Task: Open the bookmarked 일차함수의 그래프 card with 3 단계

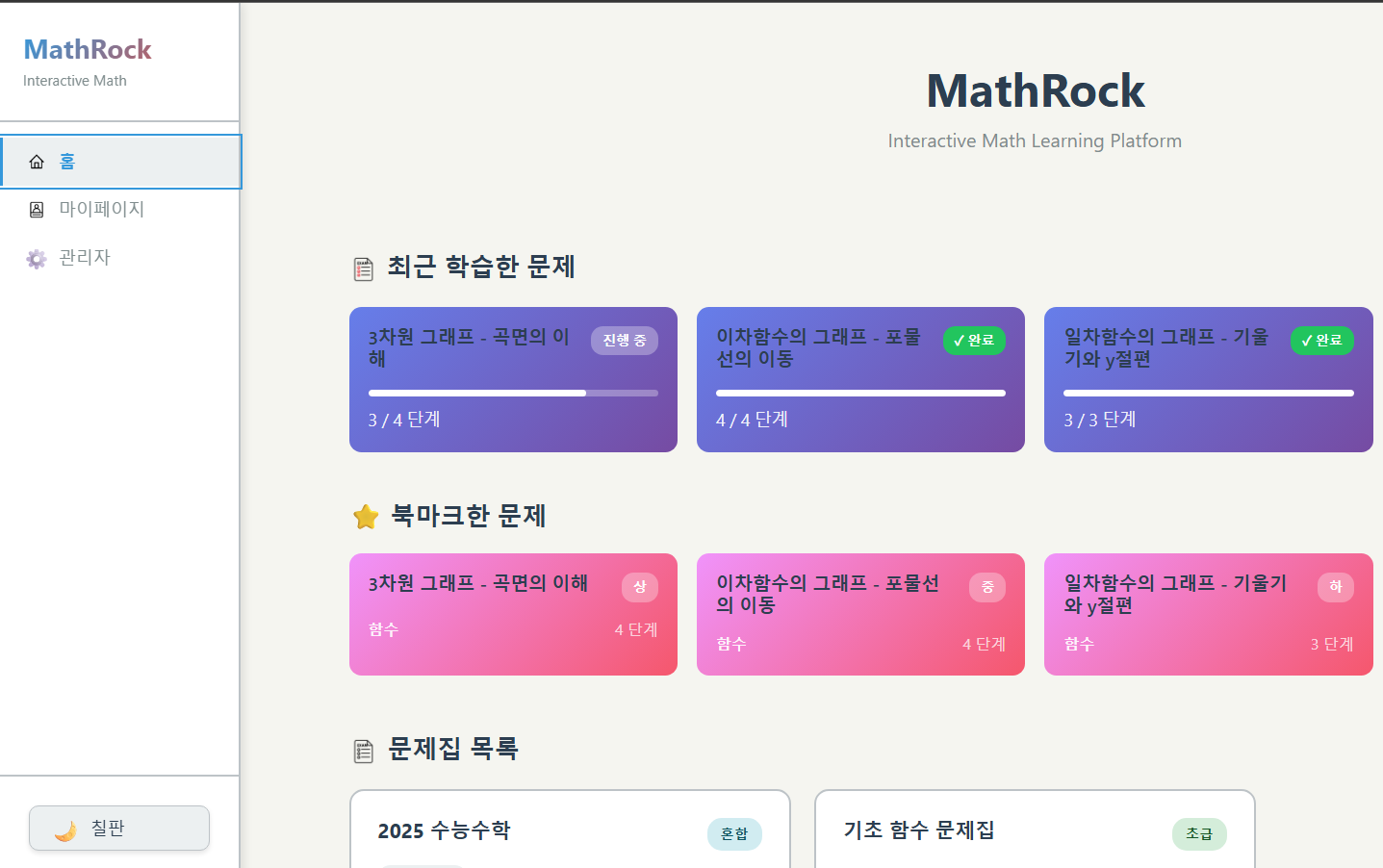Action: (x=1208, y=614)
